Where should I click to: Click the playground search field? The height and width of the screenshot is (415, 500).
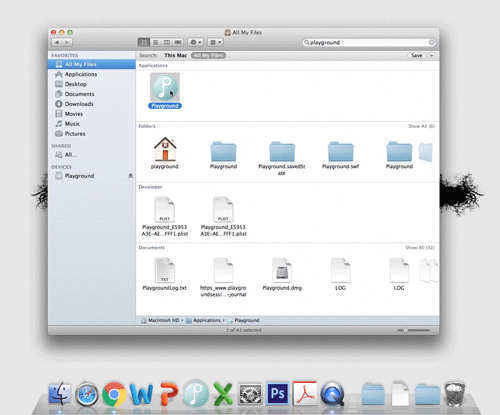369,42
